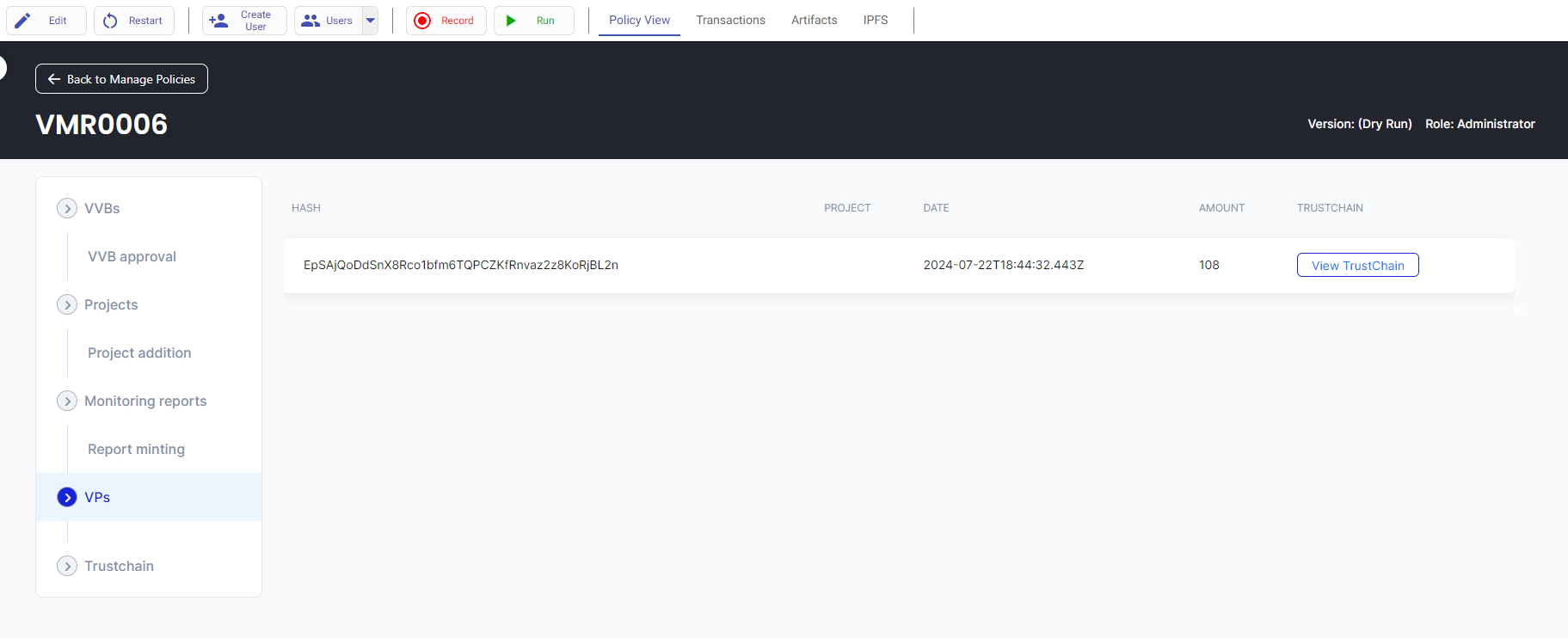Open the Users dropdown arrow

[371, 21]
